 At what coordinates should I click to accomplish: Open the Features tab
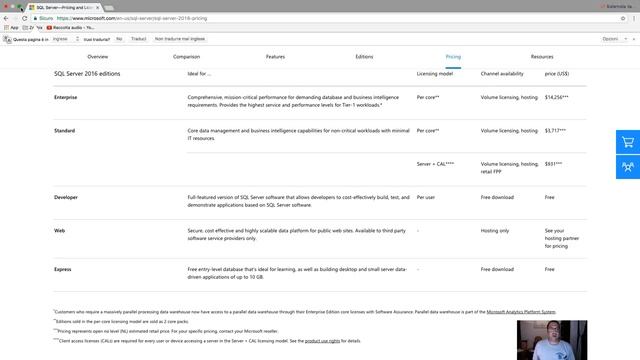pos(276,57)
